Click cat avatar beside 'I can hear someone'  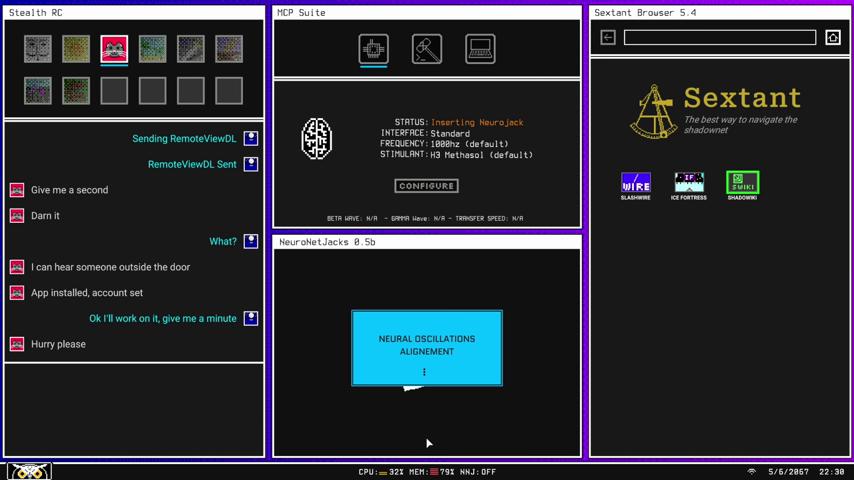(x=17, y=267)
